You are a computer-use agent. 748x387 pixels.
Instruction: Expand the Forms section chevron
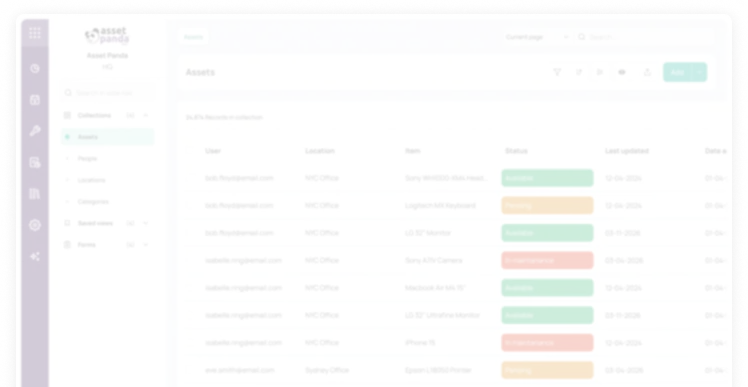[146, 245]
